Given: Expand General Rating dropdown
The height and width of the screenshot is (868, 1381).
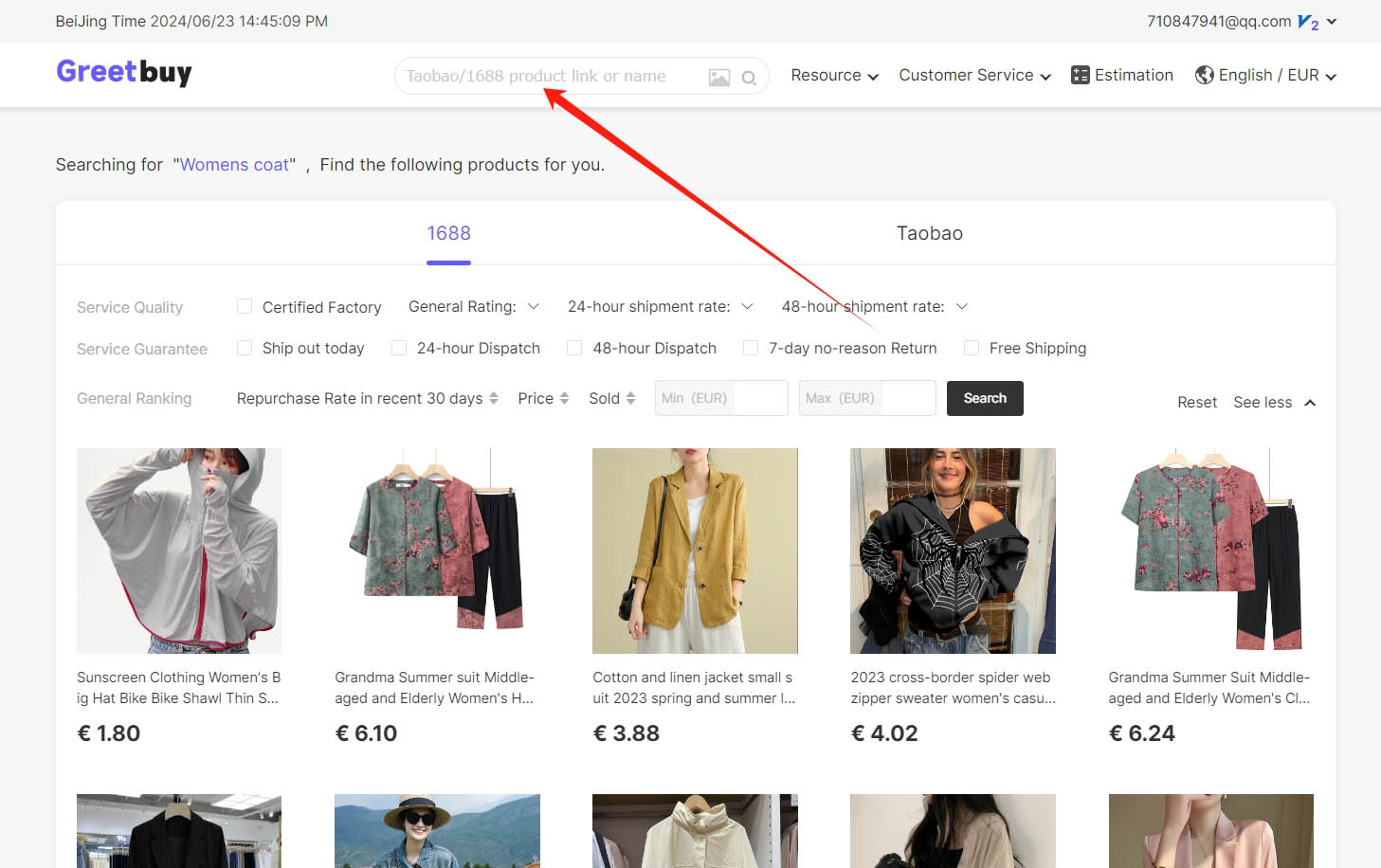Looking at the screenshot, I should pos(474,306).
